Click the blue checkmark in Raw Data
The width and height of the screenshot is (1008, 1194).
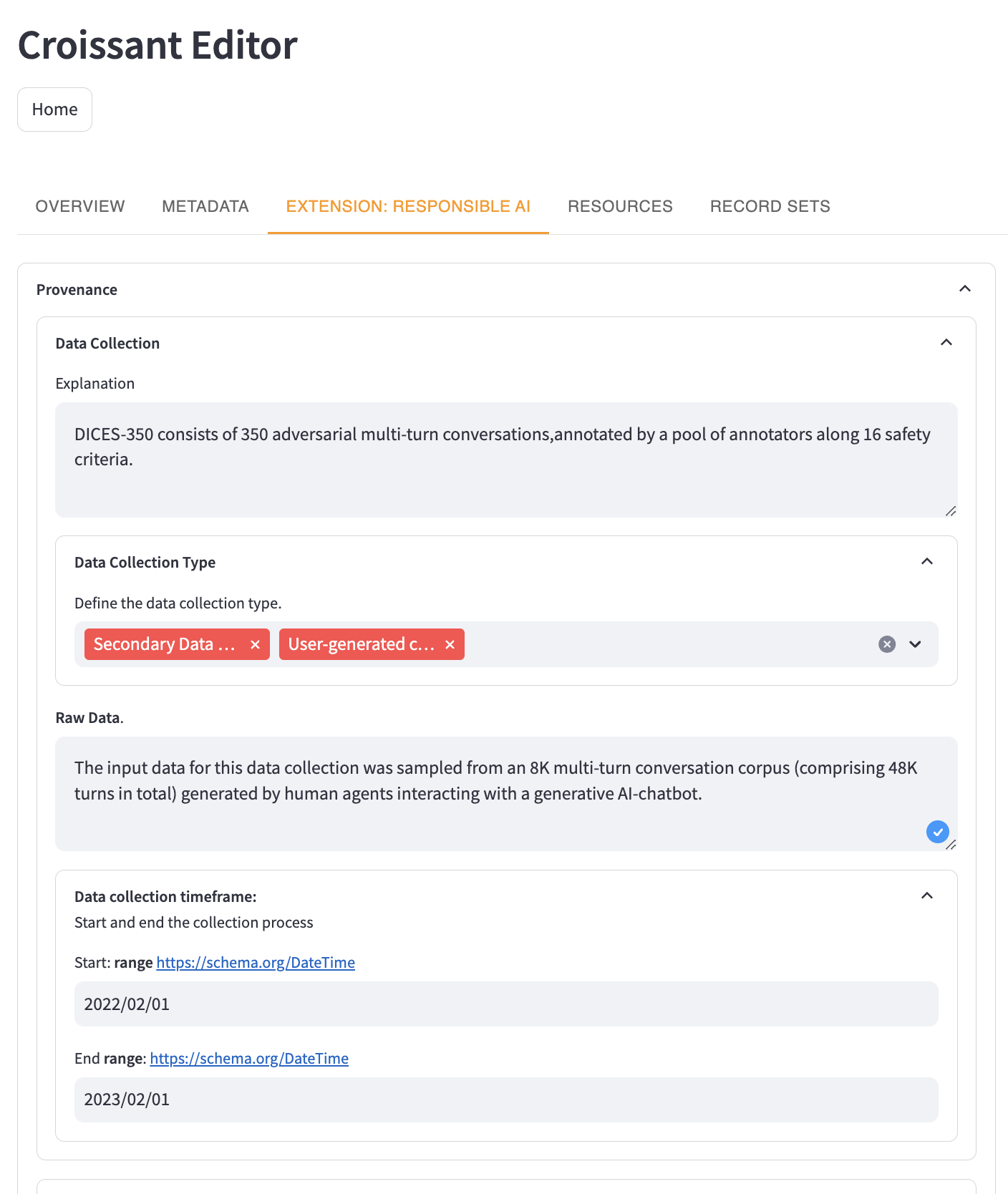tap(937, 832)
